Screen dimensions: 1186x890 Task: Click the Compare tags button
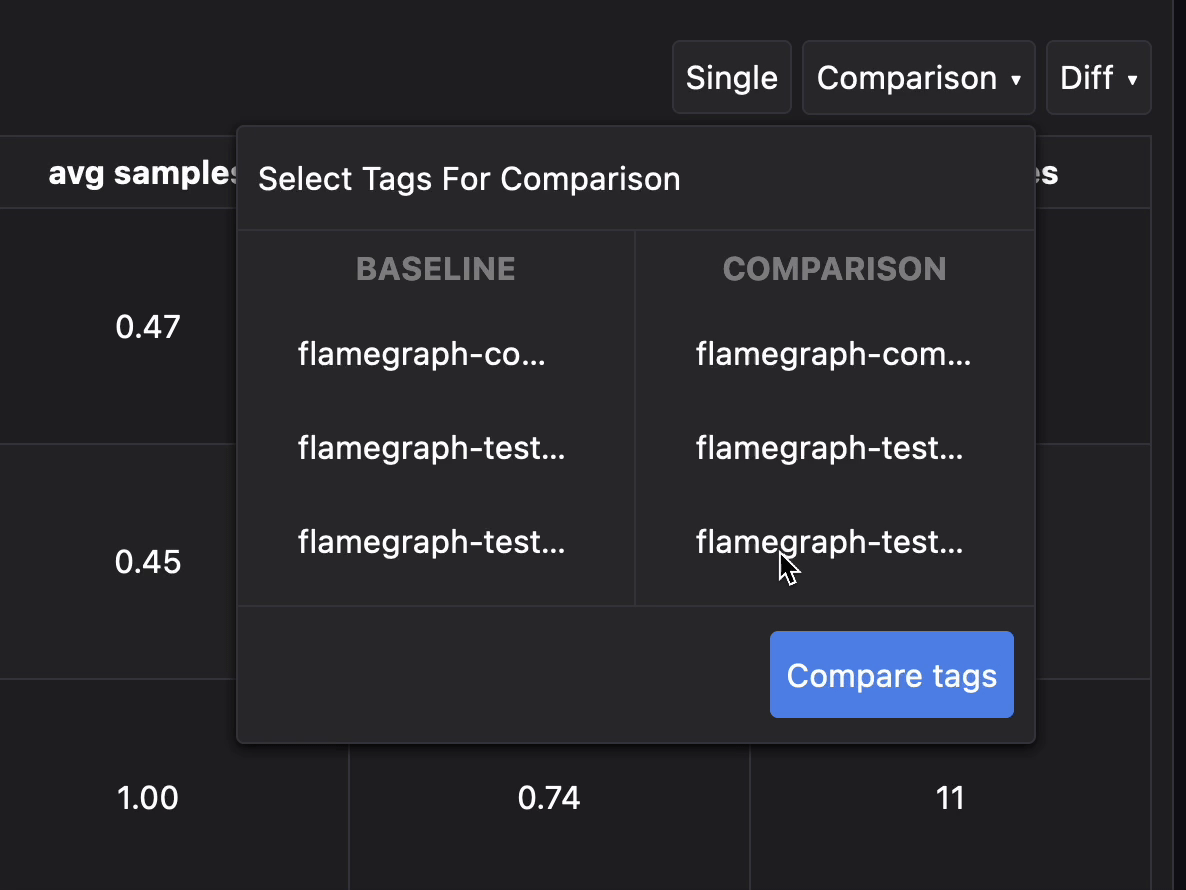pyautogui.click(x=890, y=674)
